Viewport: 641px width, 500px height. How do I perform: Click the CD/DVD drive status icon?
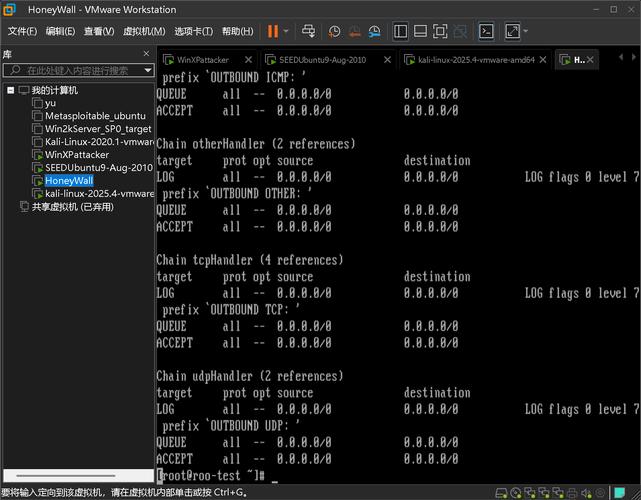pos(516,493)
